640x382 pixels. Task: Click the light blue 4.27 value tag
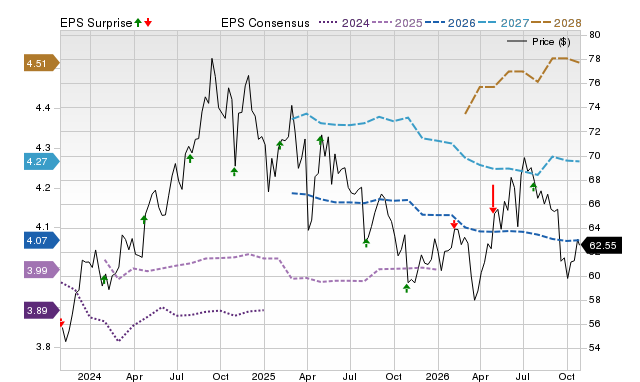tap(42, 162)
